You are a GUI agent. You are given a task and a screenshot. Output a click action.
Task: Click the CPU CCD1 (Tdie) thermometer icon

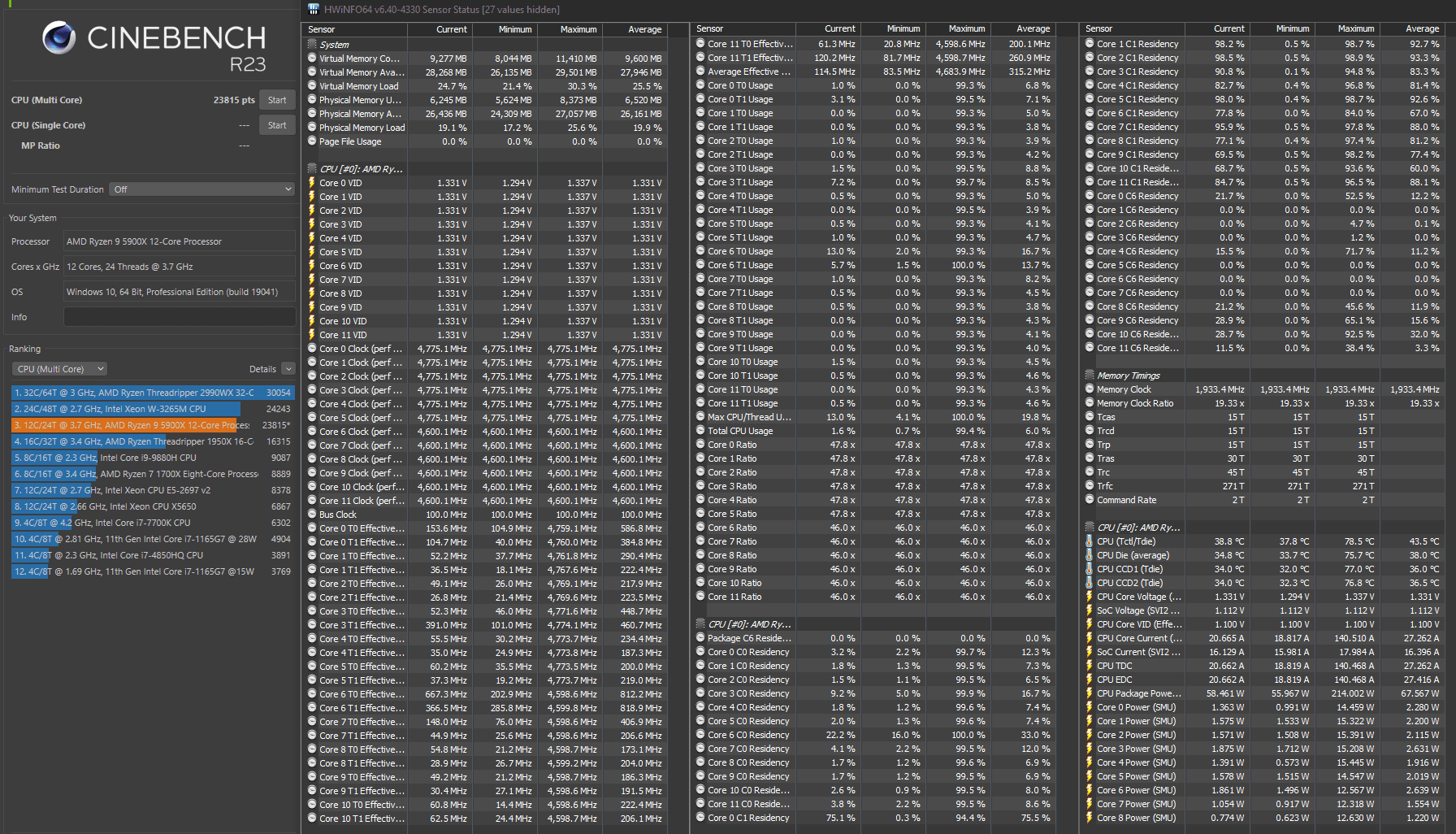pos(1090,569)
